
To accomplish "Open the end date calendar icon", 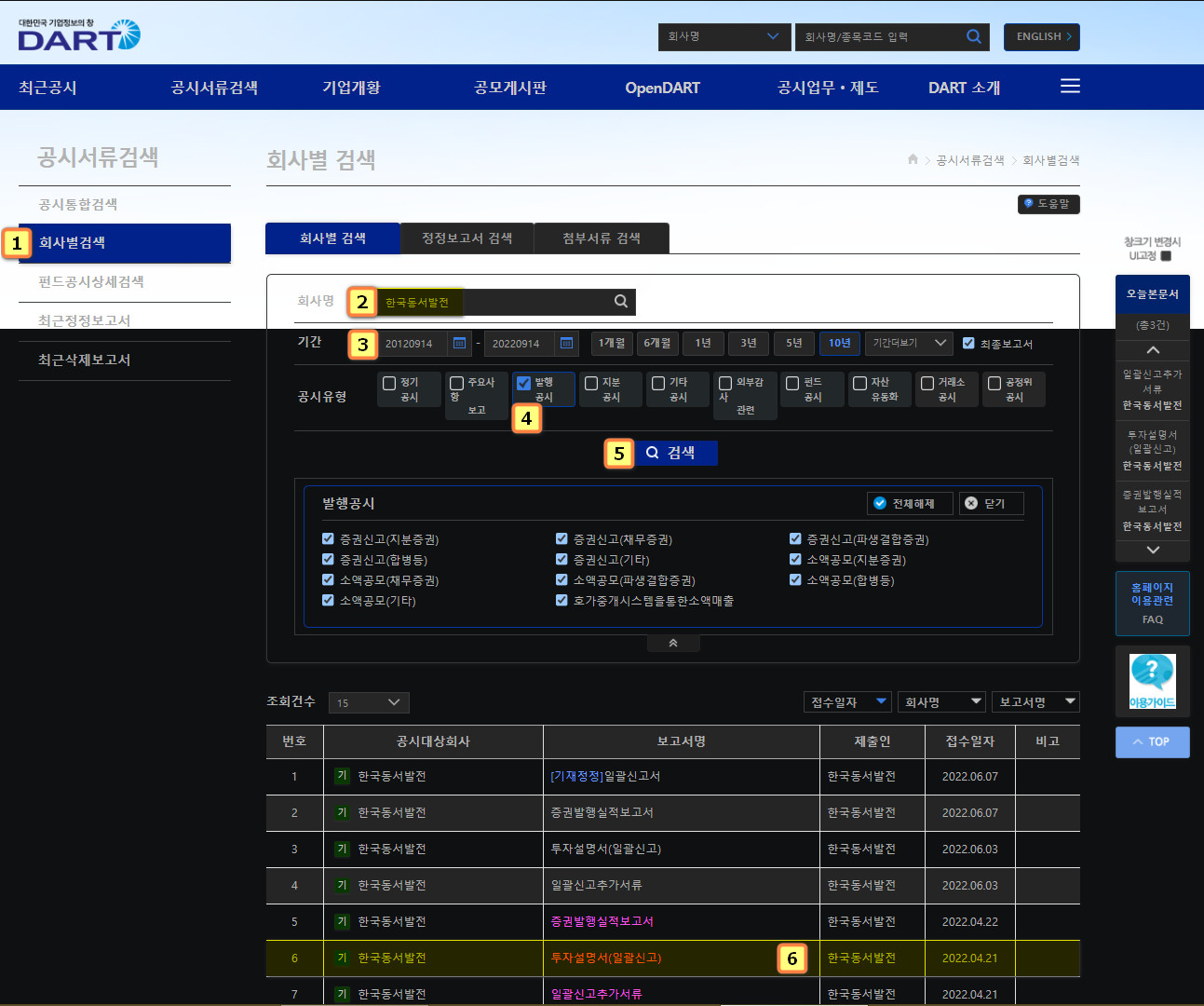I will (x=566, y=343).
